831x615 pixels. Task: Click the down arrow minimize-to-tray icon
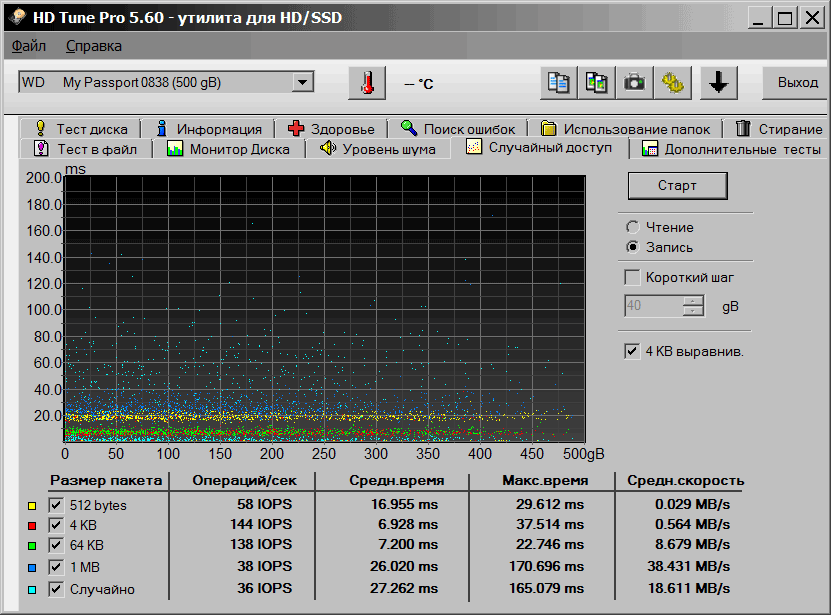[717, 83]
